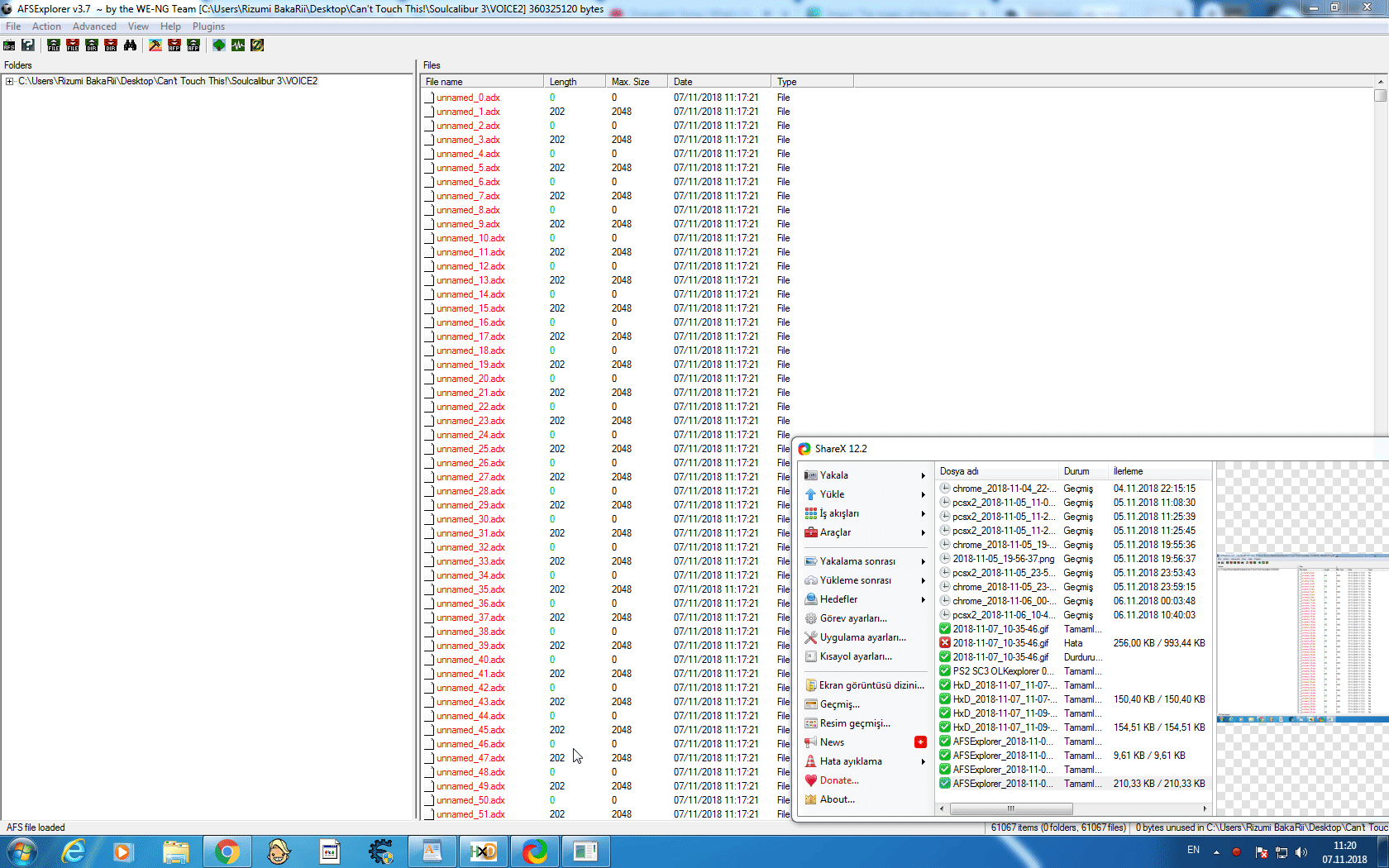This screenshot has width=1389, height=868.
Task: Click the gear-shaped taskbar application icon
Action: click(x=381, y=851)
